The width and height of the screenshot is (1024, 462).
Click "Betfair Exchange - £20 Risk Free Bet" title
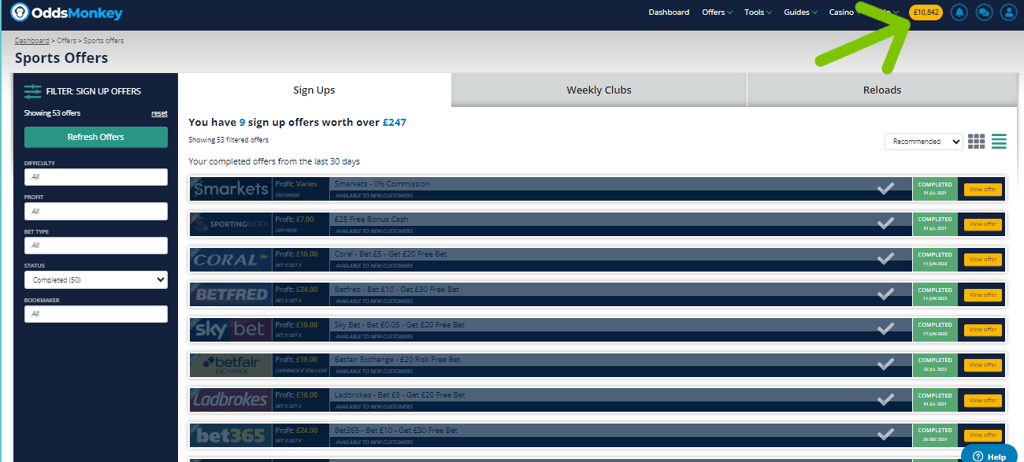coord(398,360)
